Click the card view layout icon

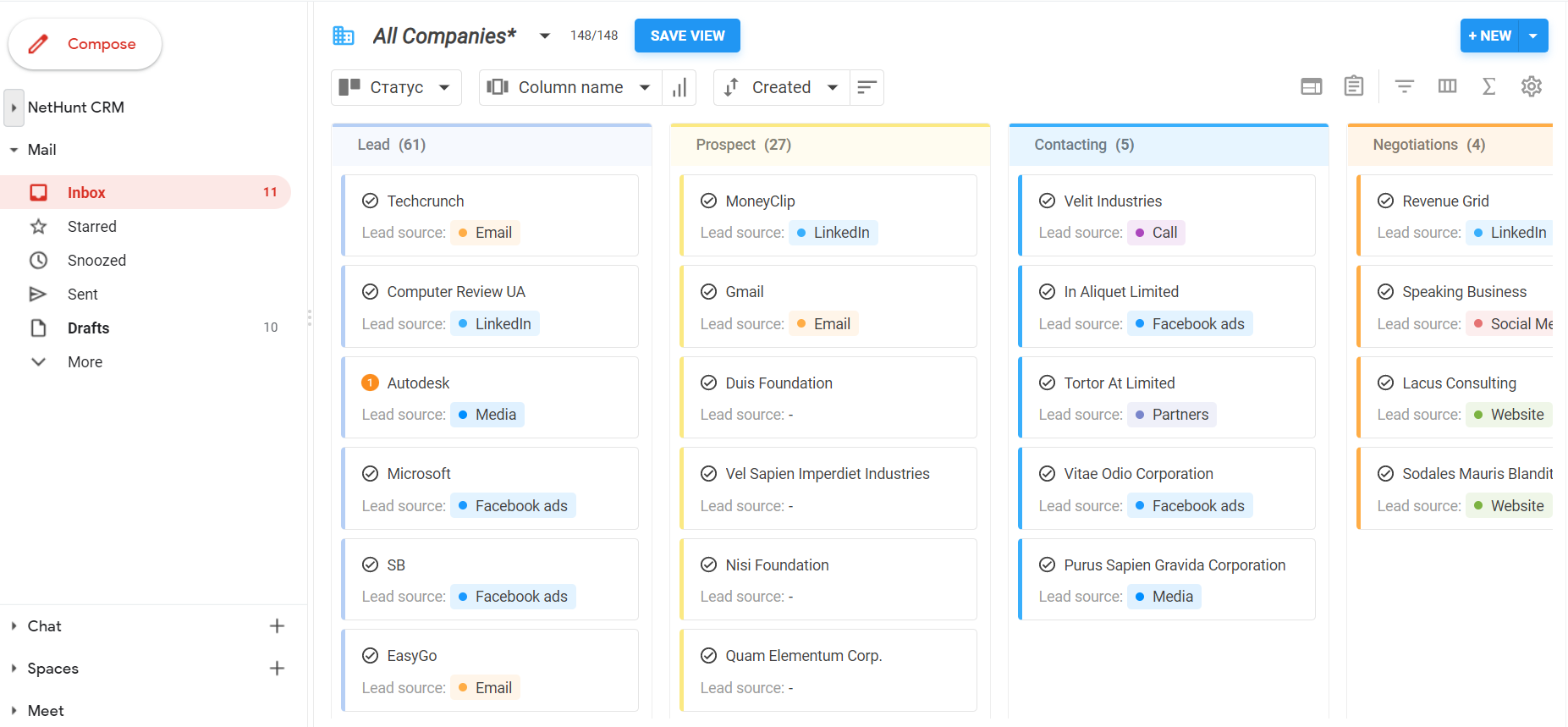point(1311,86)
